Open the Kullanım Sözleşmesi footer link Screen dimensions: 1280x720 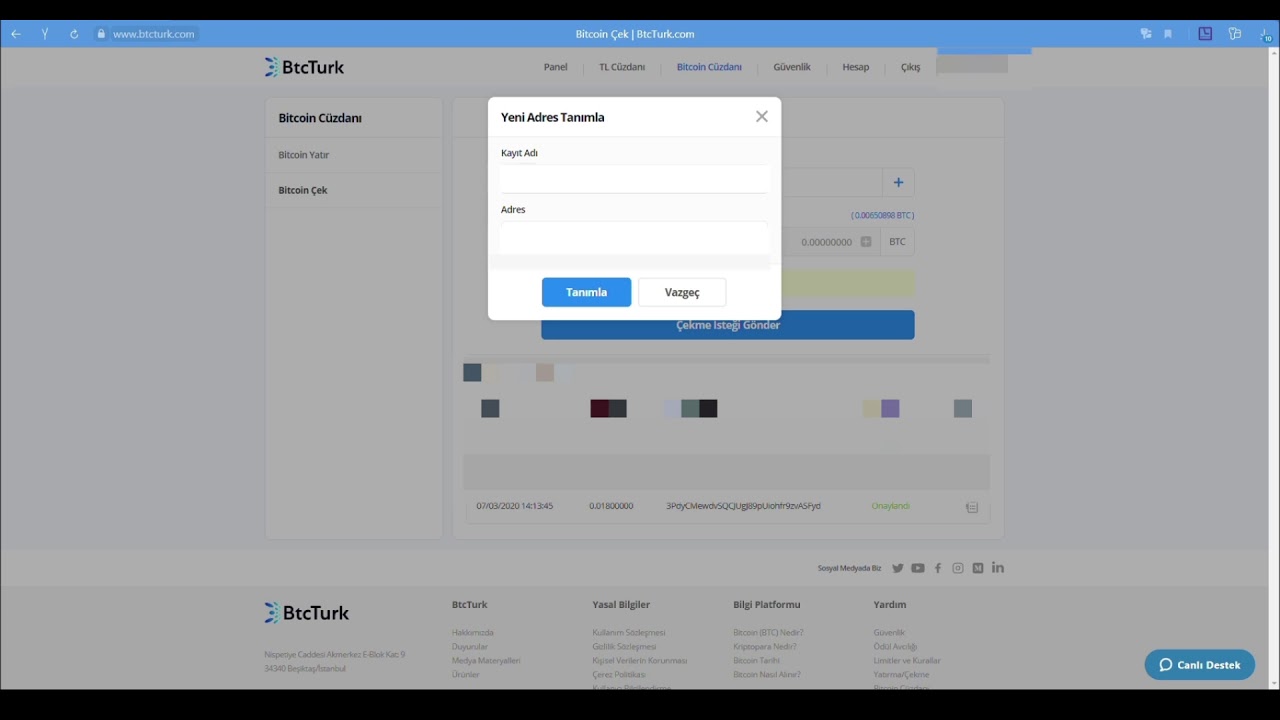pyautogui.click(x=629, y=633)
